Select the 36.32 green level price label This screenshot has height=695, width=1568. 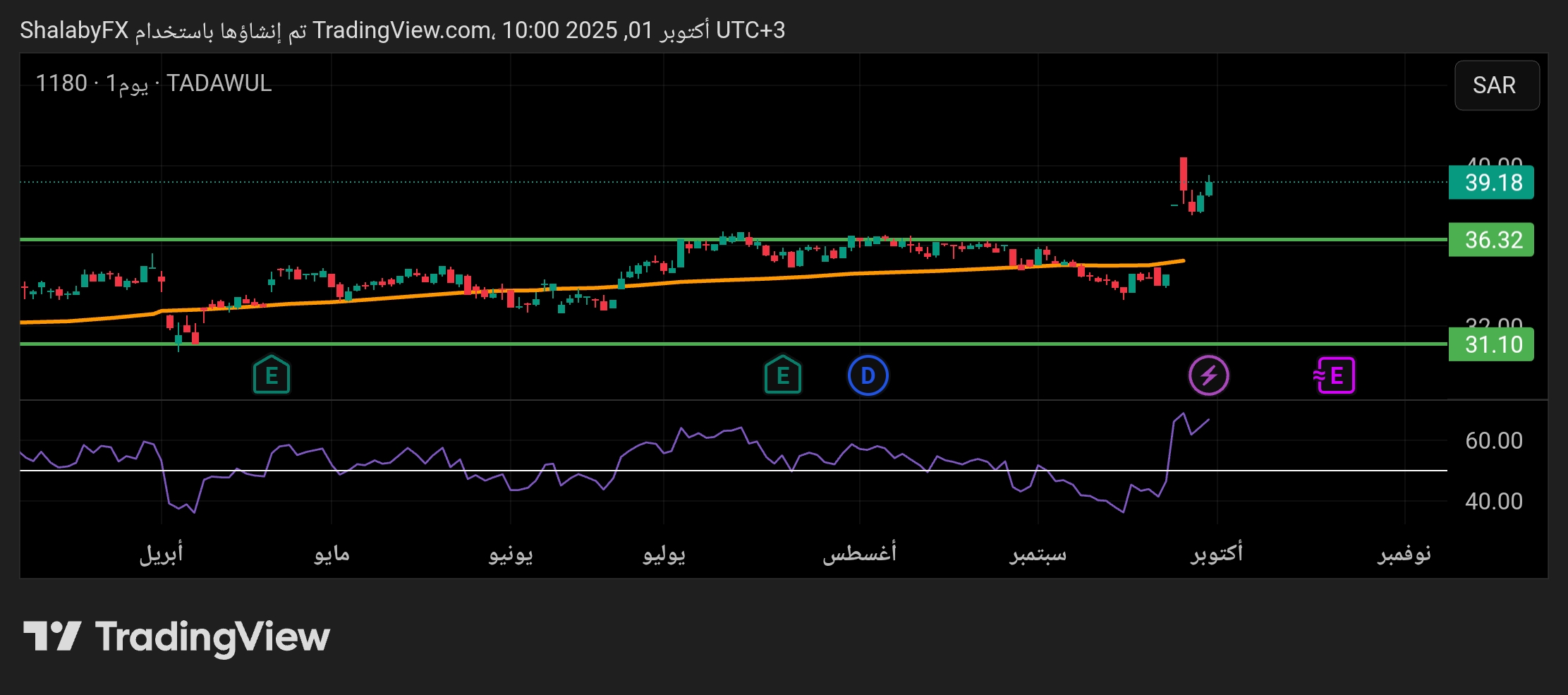[1491, 240]
